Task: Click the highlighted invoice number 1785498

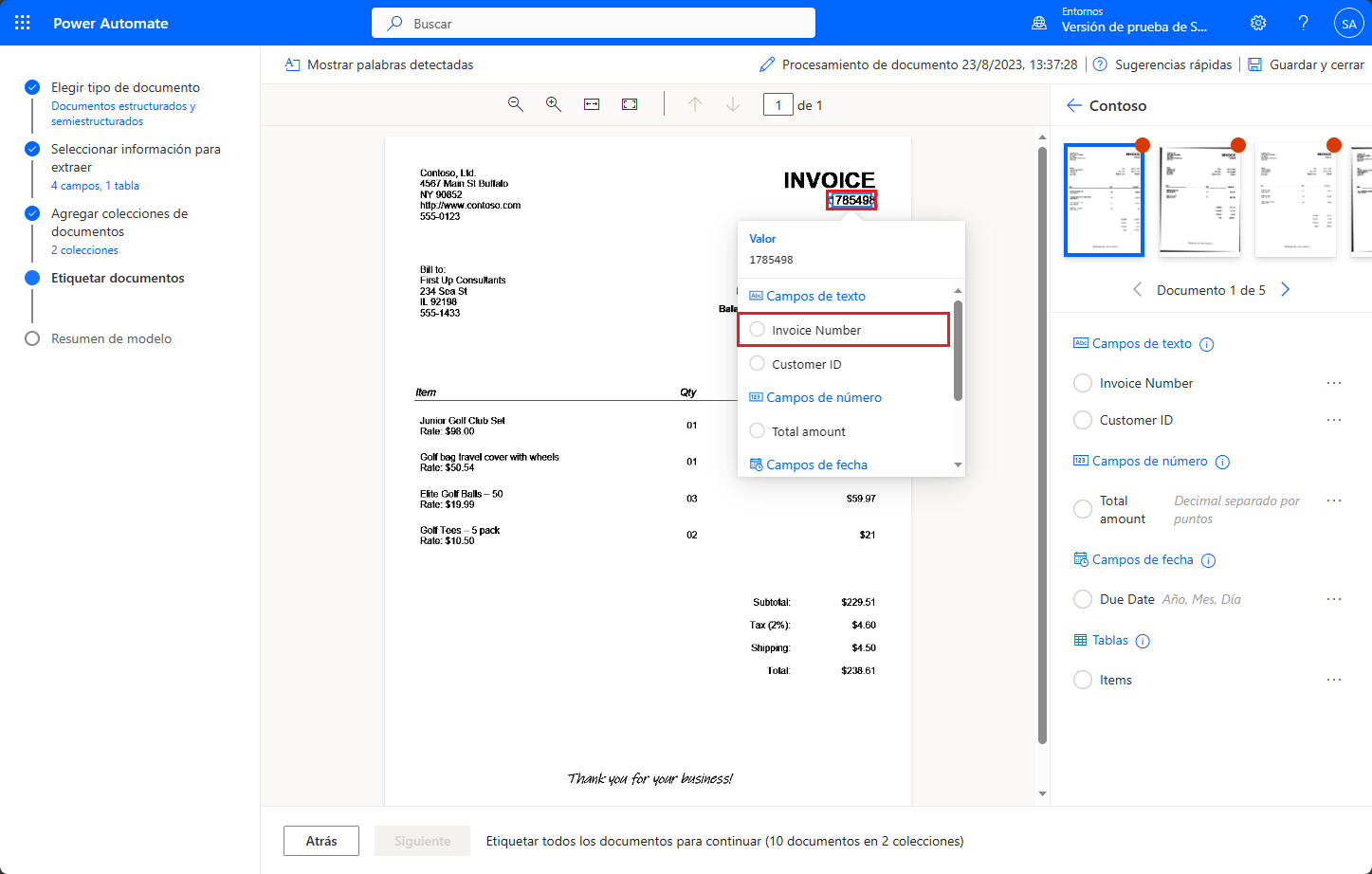Action: pos(851,200)
